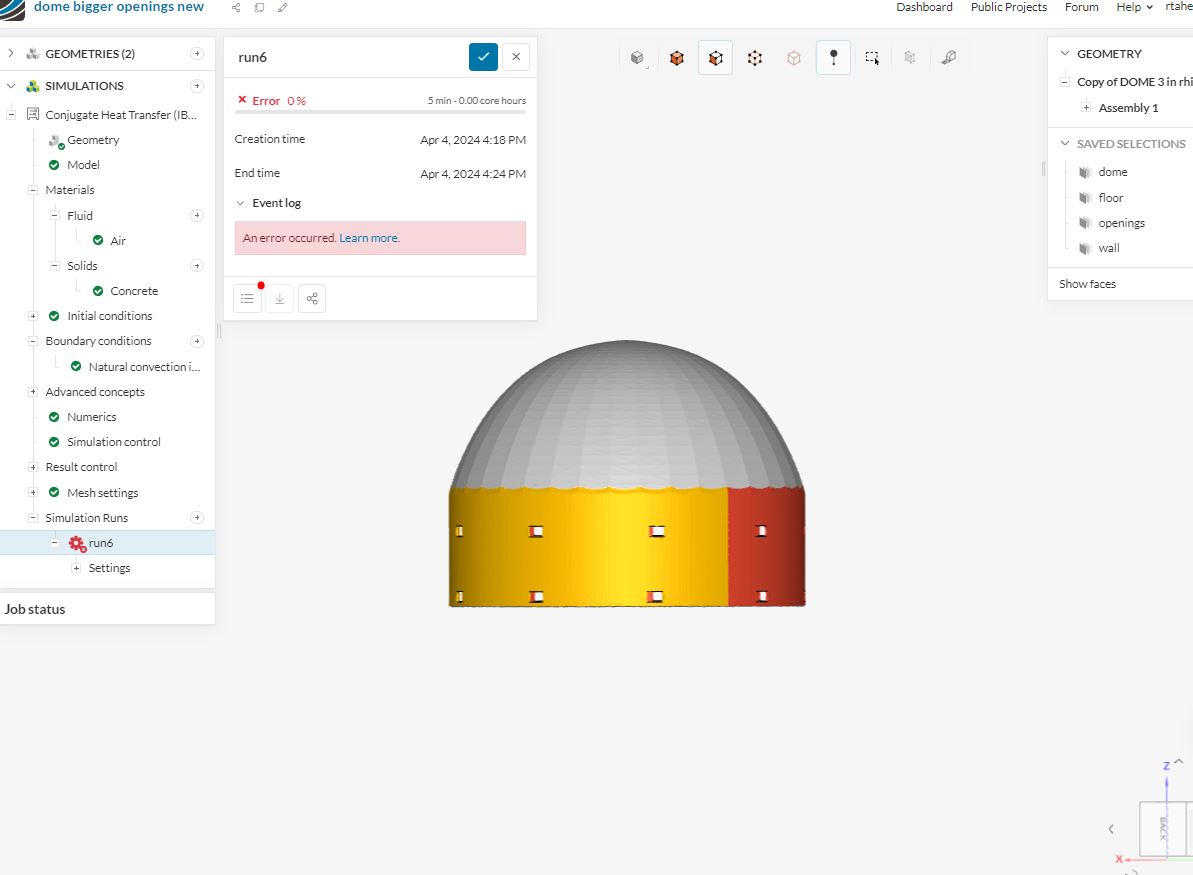The width and height of the screenshot is (1193, 875).
Task: Select the openings saved selection
Action: (1121, 222)
